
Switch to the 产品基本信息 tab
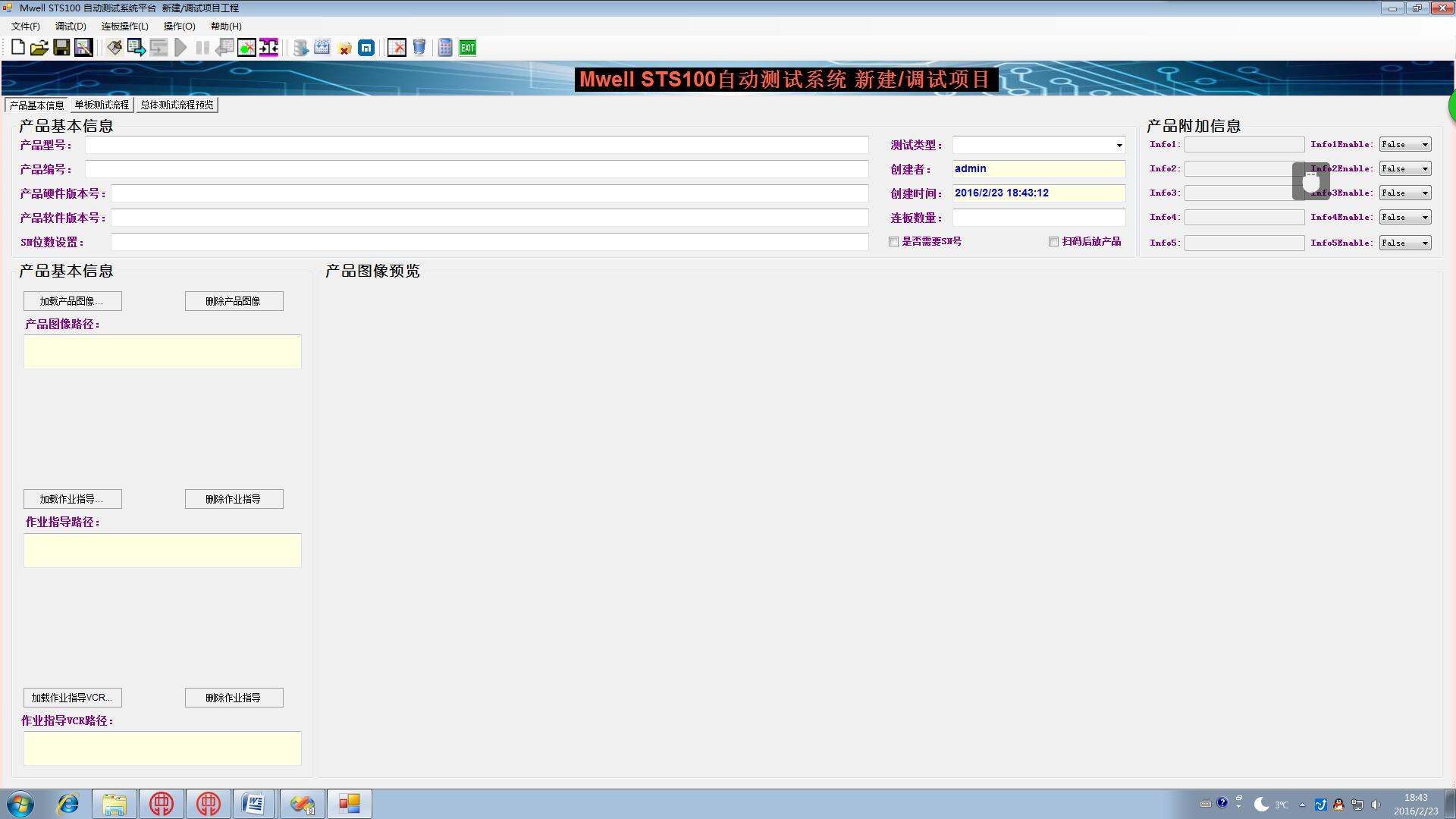(36, 105)
